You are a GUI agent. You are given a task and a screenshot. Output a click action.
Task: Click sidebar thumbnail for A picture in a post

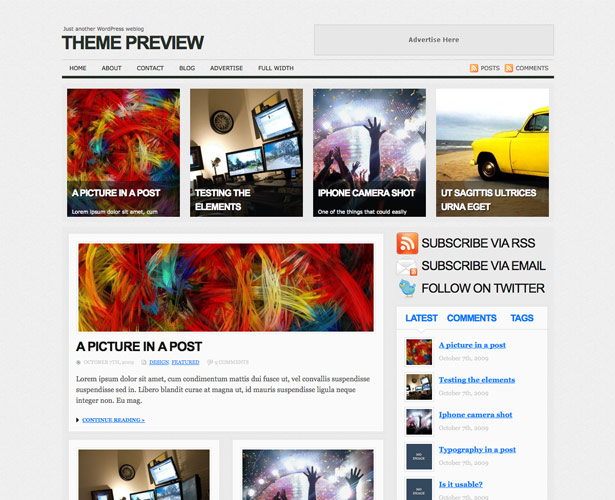pos(419,352)
